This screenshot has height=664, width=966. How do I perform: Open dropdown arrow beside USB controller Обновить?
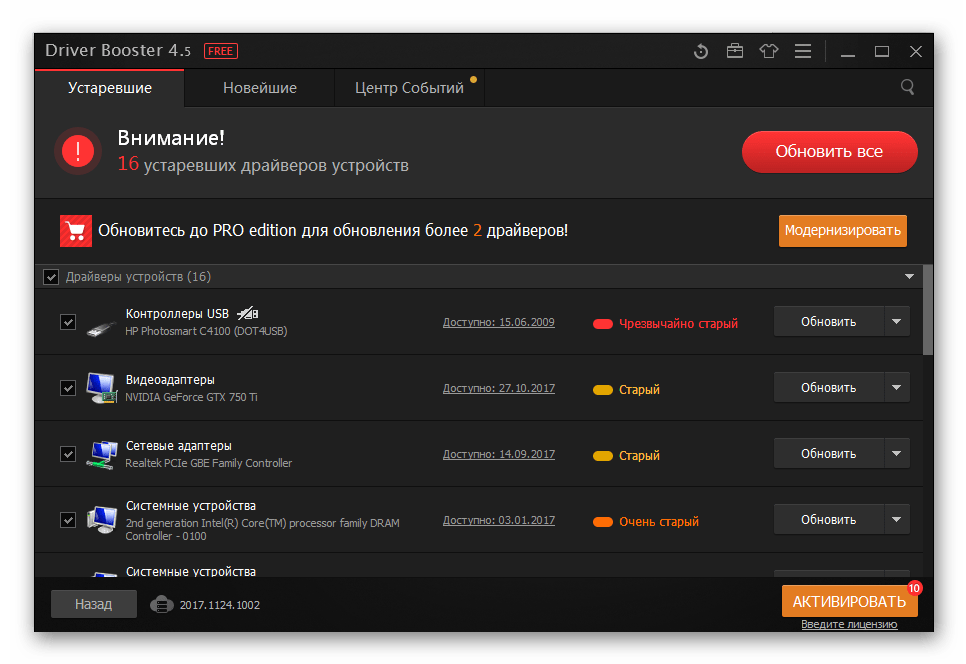click(x=896, y=322)
